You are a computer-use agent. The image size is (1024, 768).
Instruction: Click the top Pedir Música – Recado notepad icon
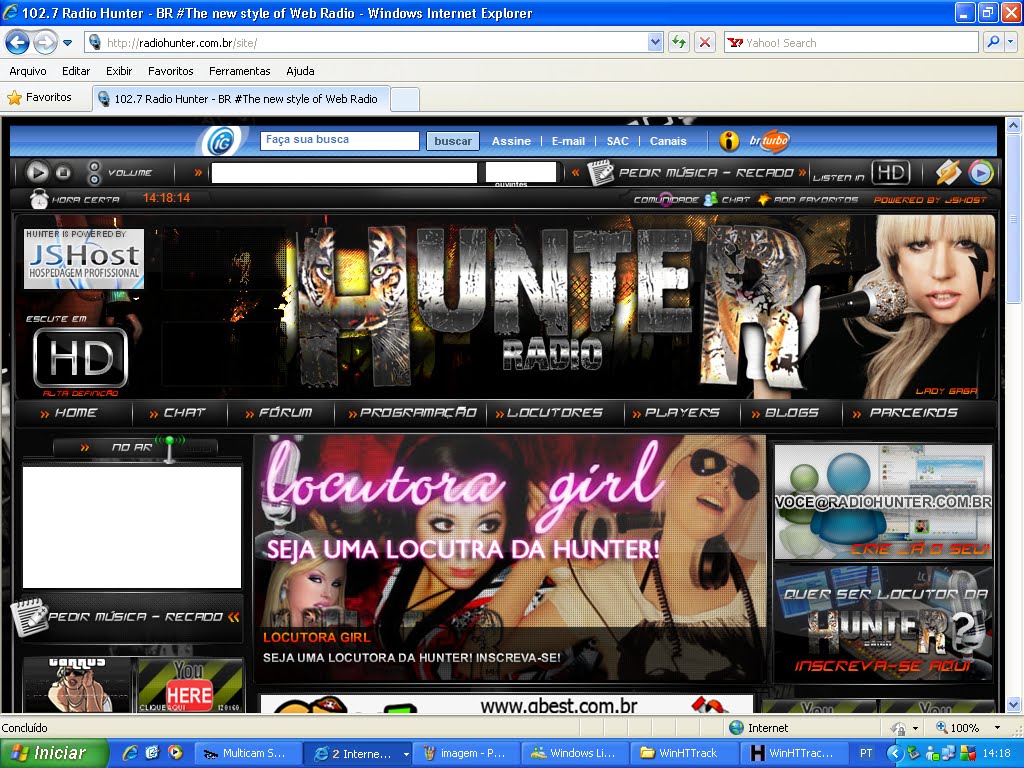tap(601, 172)
